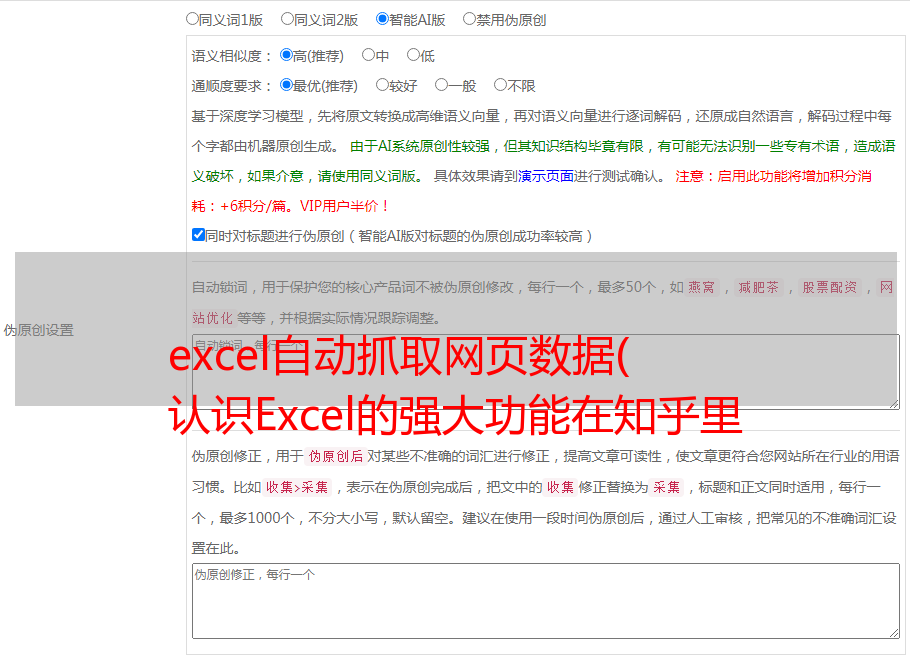The image size is (911, 658).
Task: Set 通顺度要求 to 最优(推荐)
Action: pyautogui.click(x=286, y=85)
